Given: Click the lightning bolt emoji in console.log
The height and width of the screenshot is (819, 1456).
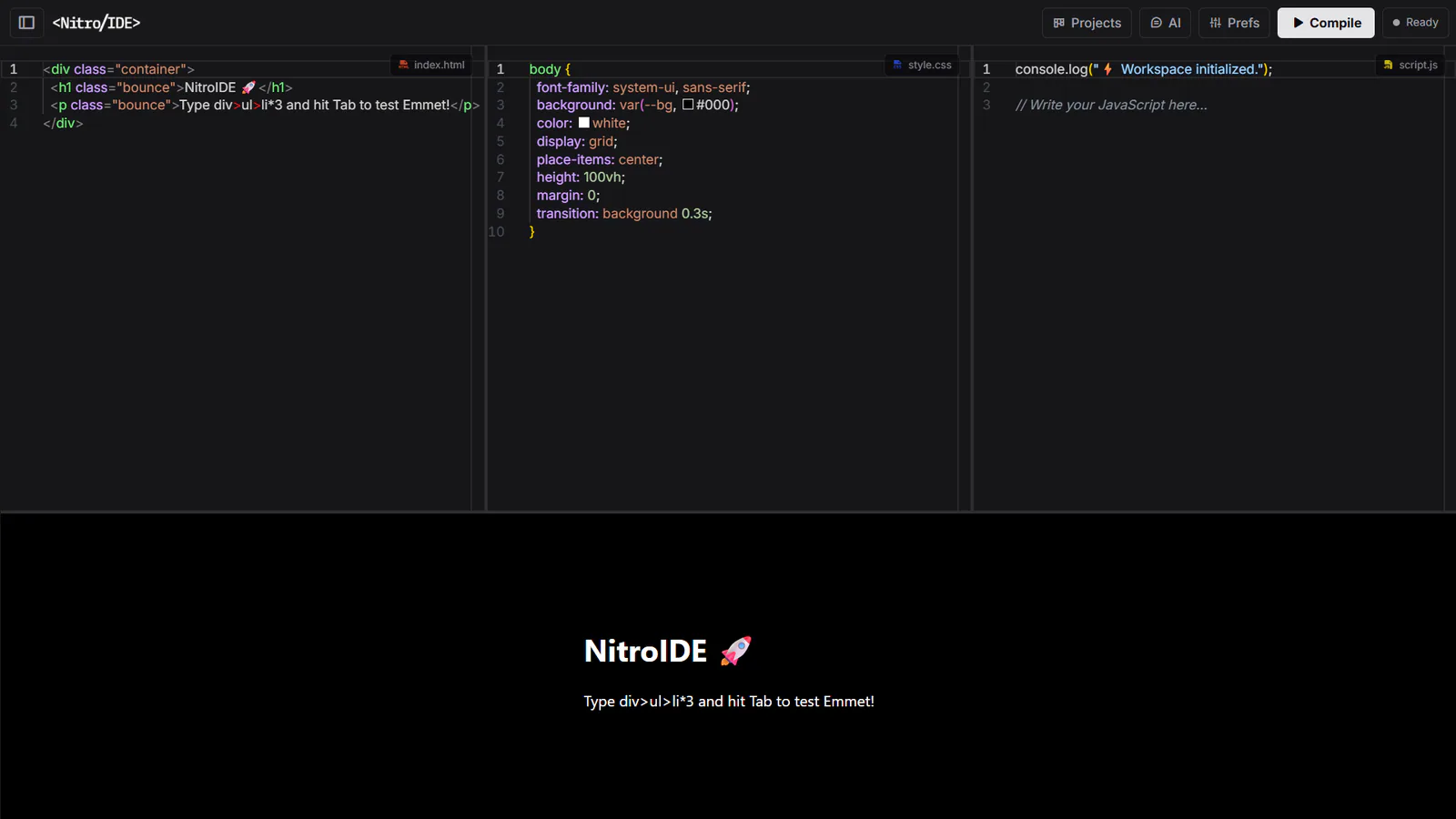Looking at the screenshot, I should 1108,69.
